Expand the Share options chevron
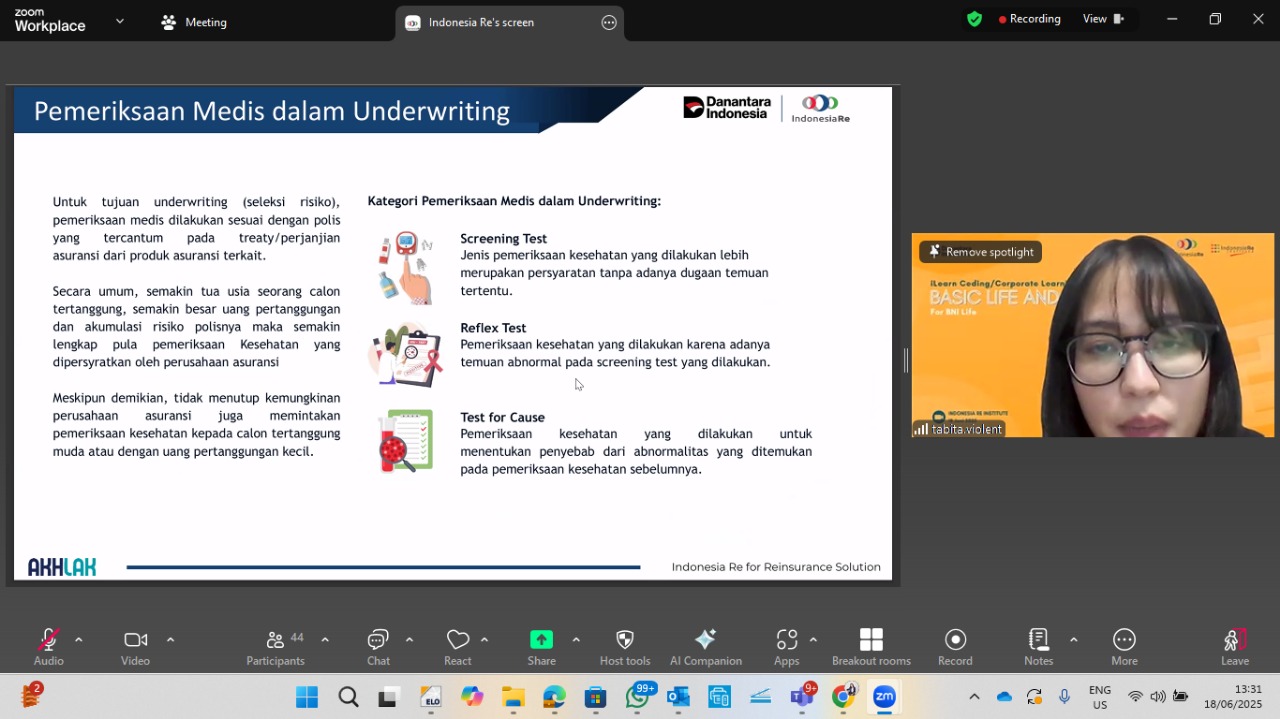Image resolution: width=1280 pixels, height=719 pixels. (576, 640)
